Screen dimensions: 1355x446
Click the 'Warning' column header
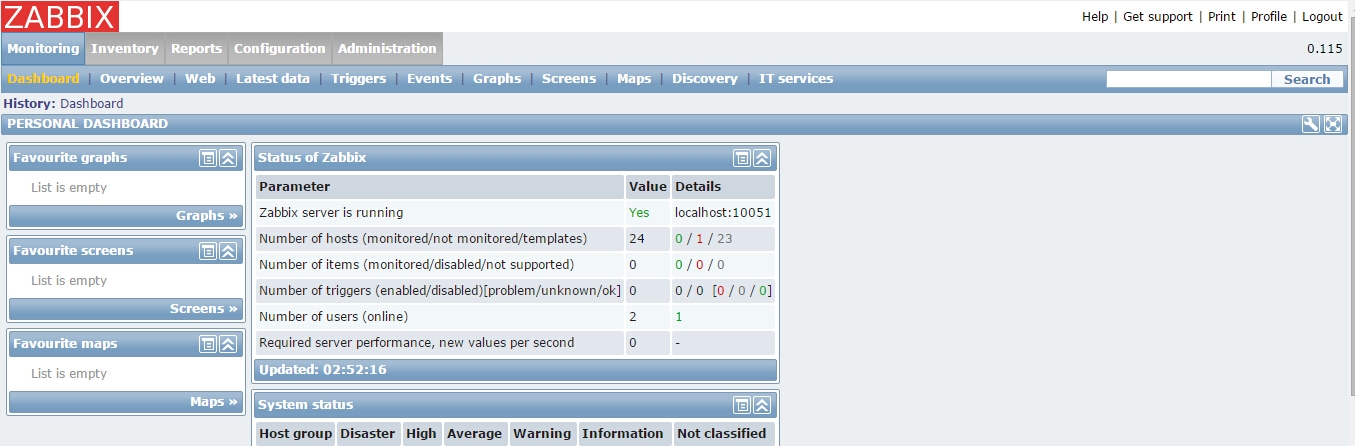[x=542, y=433]
